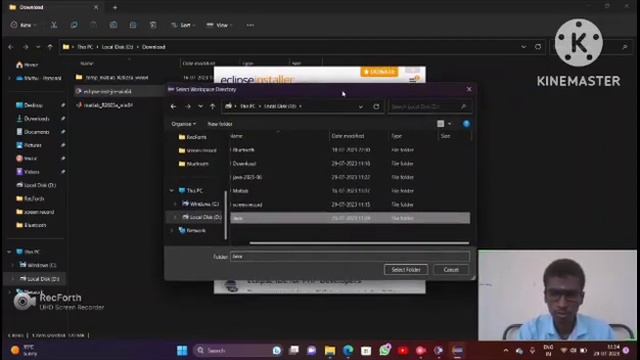
Task: Select Download folder row in dialog list
Action: tap(350, 164)
